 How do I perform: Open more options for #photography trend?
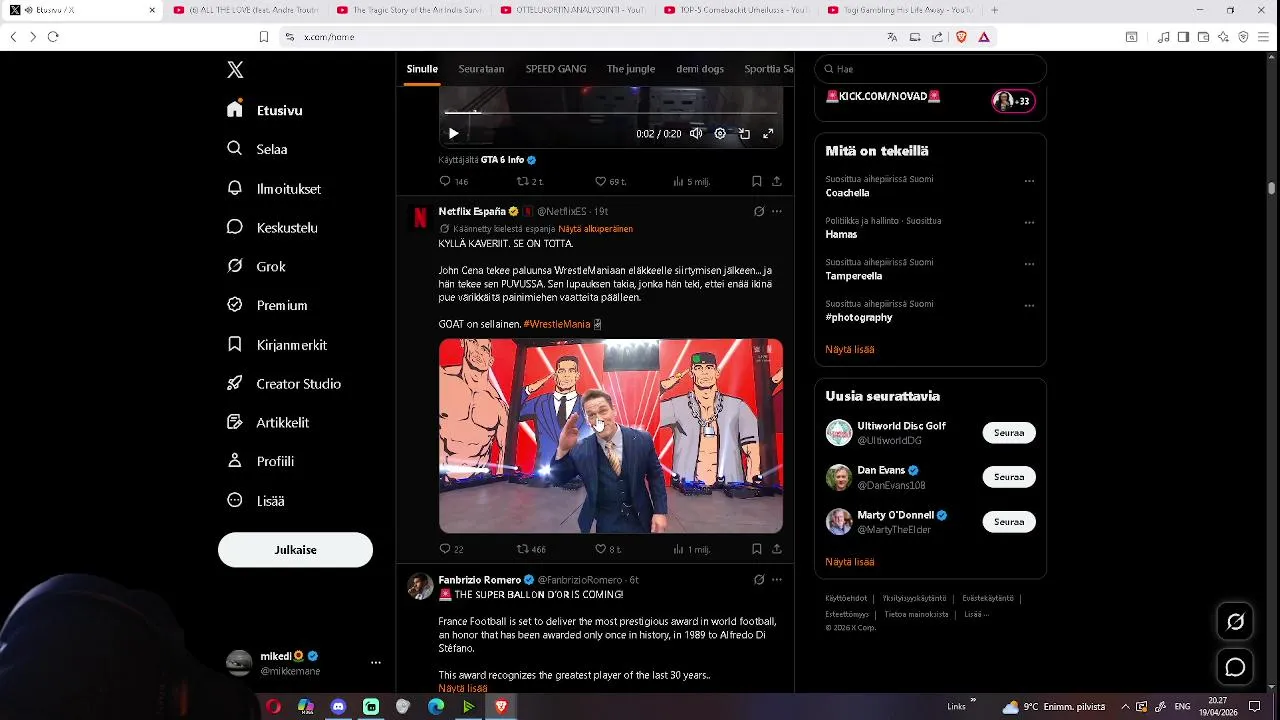coord(1029,306)
